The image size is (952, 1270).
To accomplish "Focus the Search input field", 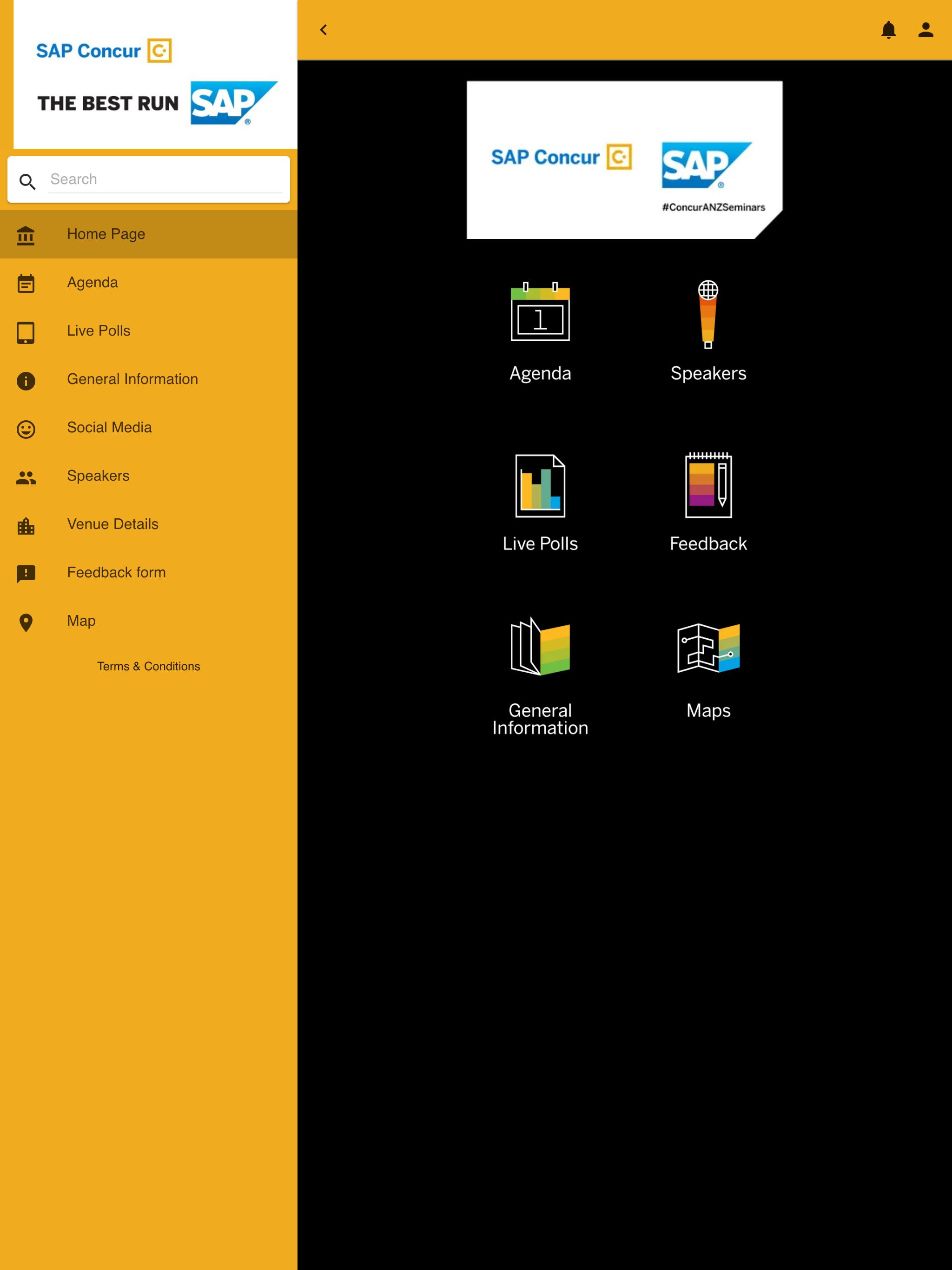I will (x=165, y=179).
